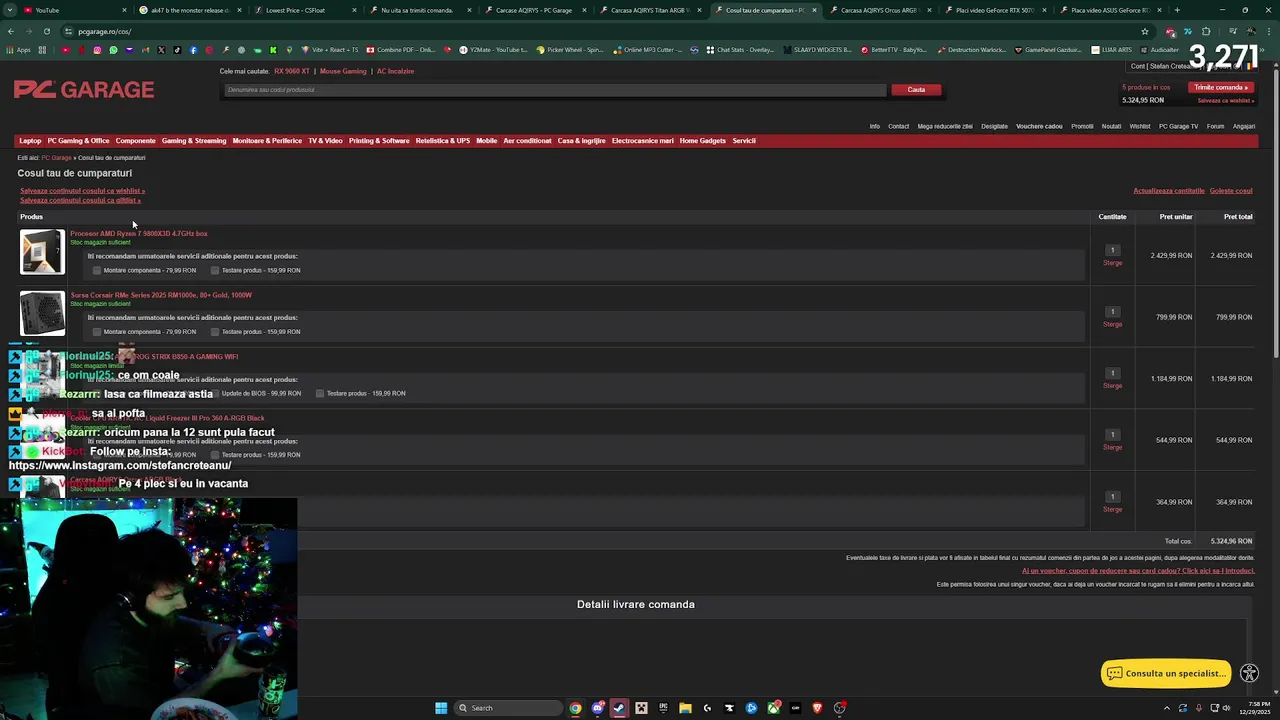Open the Wishlist header link
1280x720 pixels.
click(x=1140, y=127)
